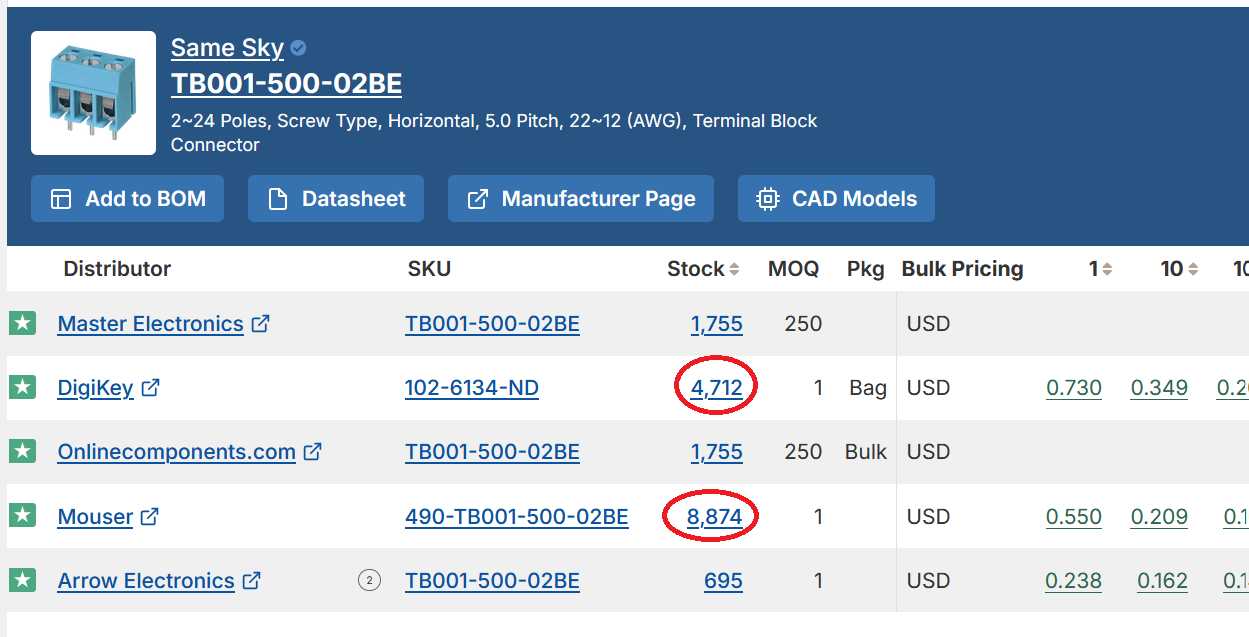Open the CAD Models button

point(836,199)
